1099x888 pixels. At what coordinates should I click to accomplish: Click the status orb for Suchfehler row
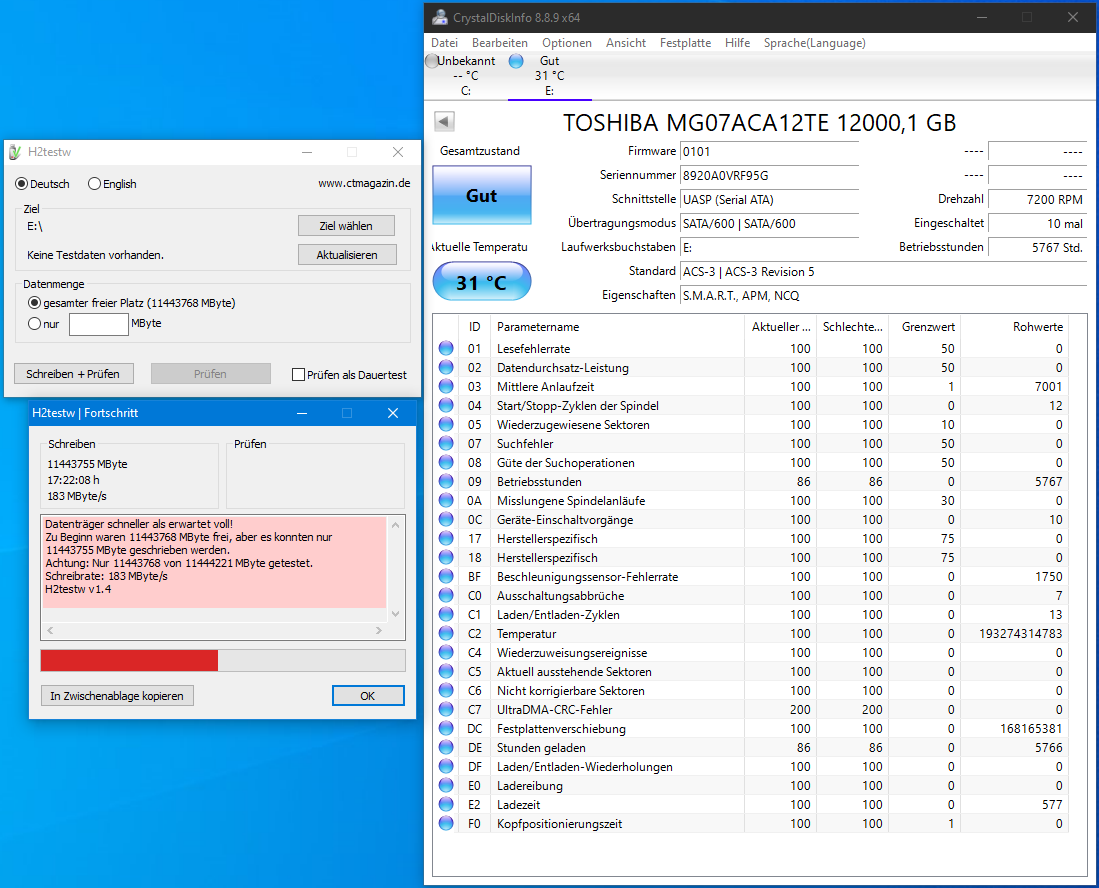pos(446,443)
